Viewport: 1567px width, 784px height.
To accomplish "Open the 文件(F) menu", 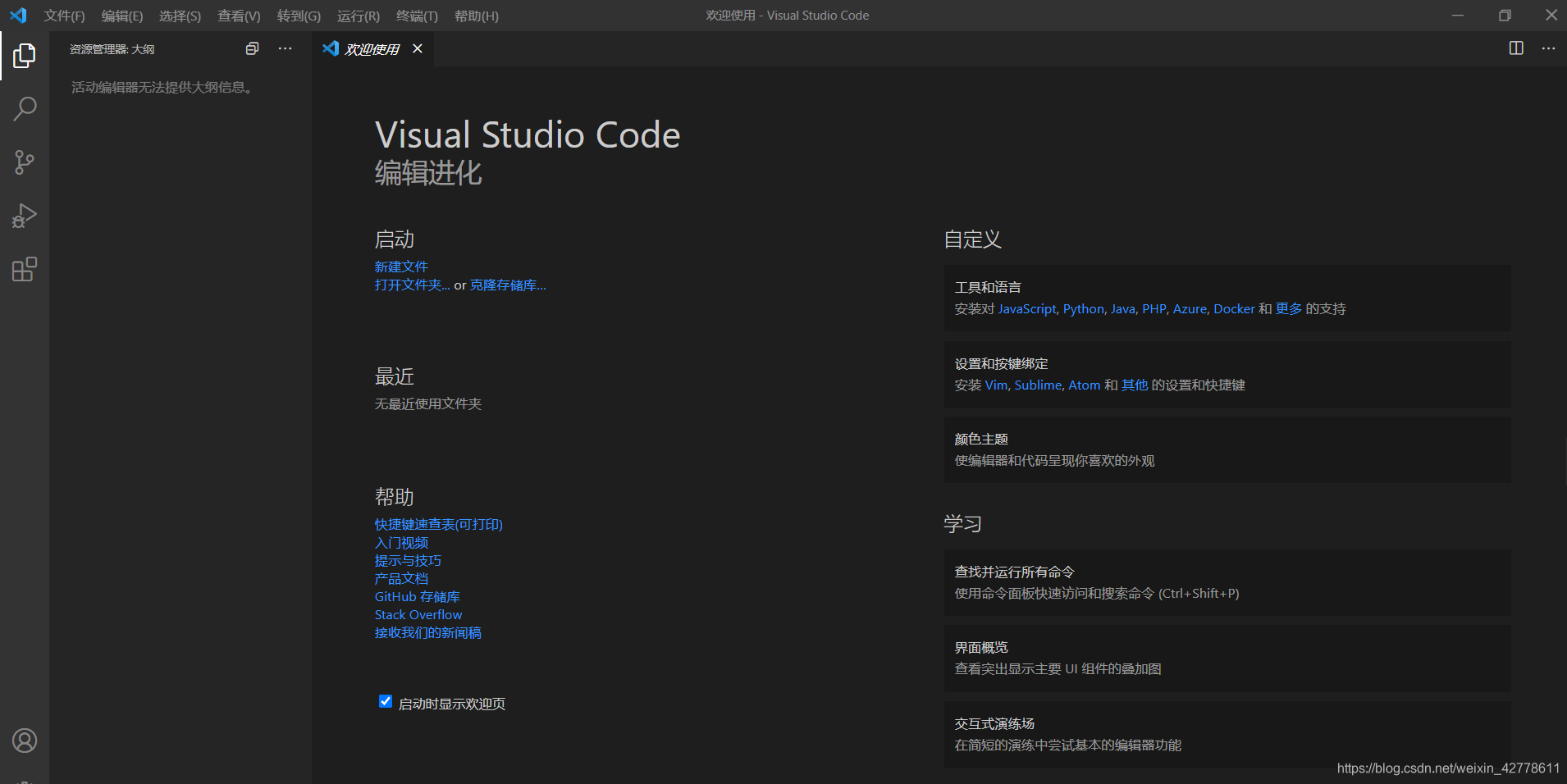I will pyautogui.click(x=65, y=16).
